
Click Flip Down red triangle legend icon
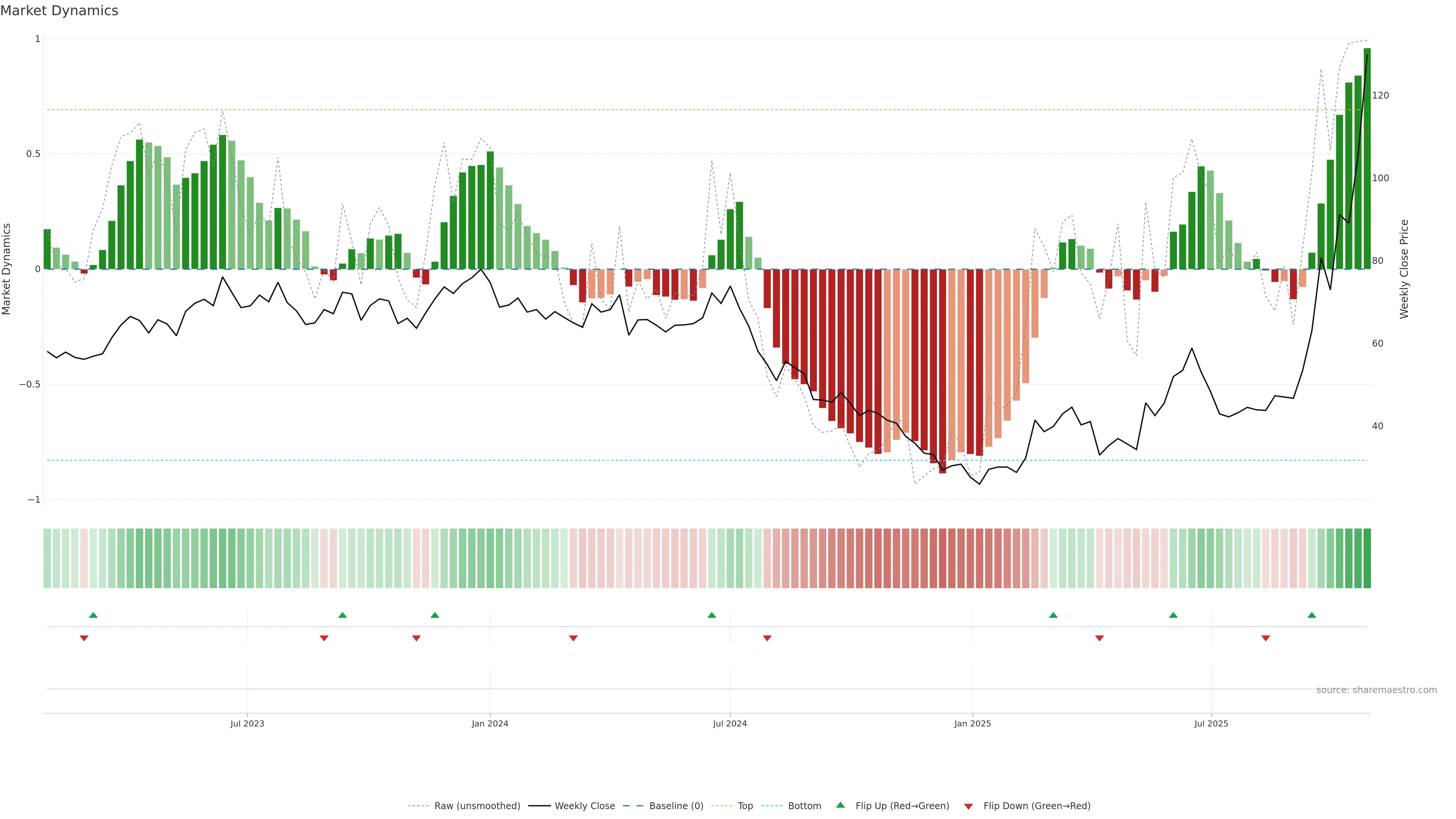coord(968,806)
